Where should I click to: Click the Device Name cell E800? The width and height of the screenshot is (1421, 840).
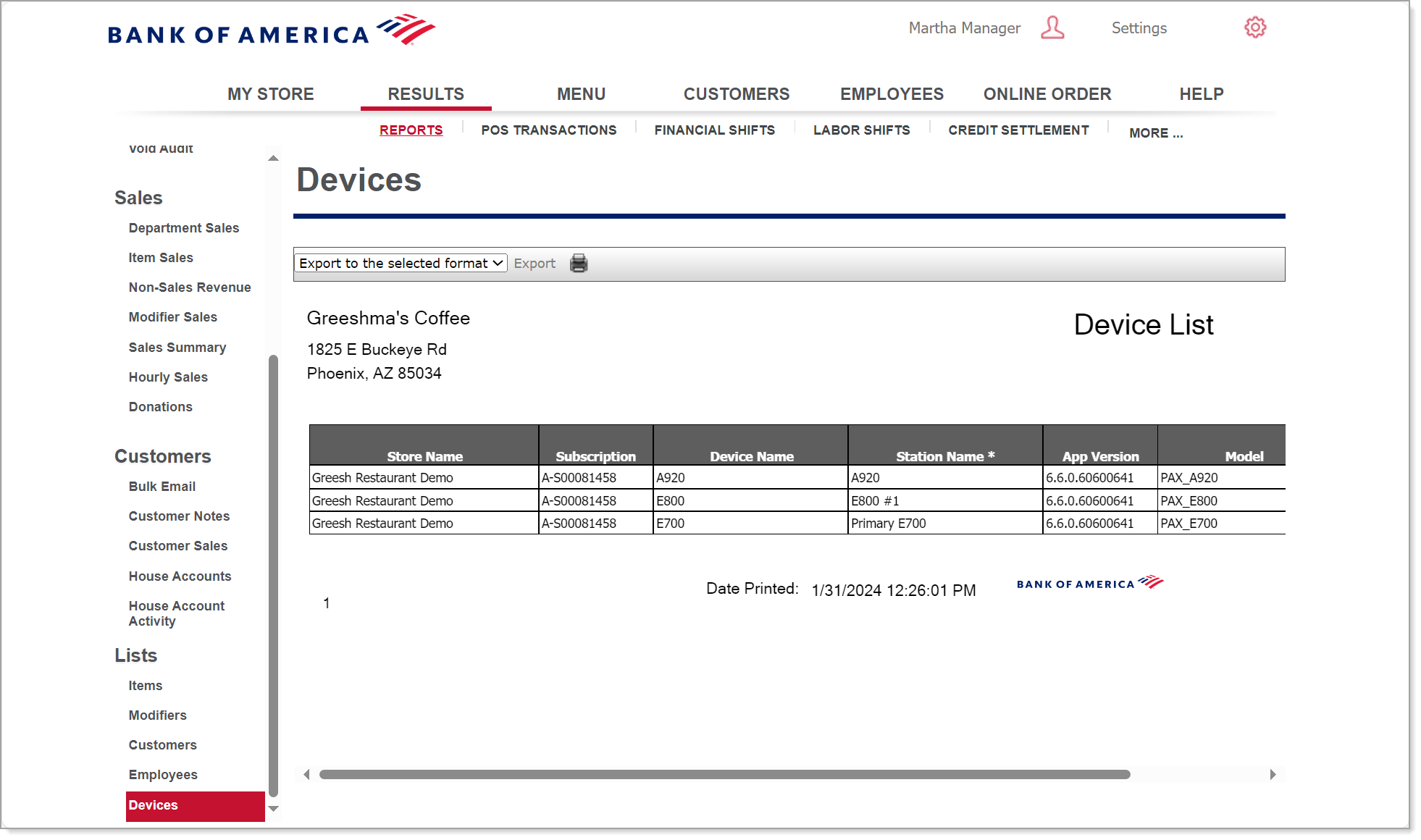pos(751,500)
